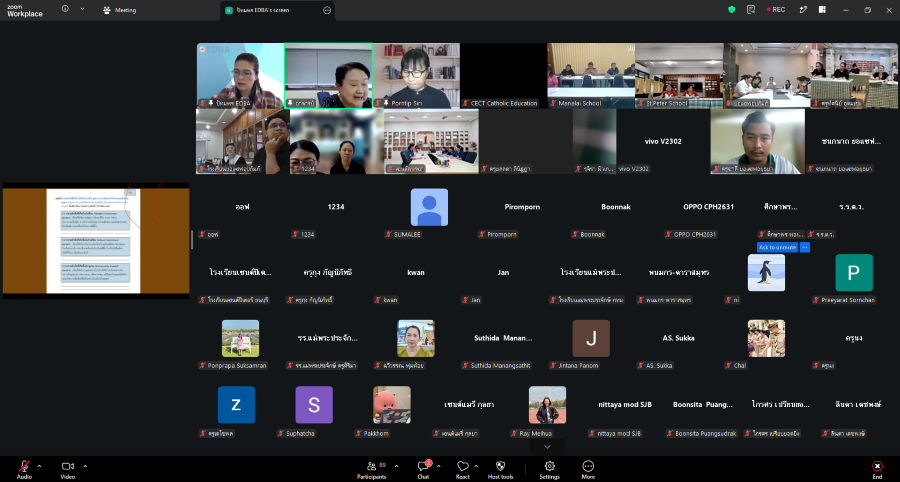Open the Participants panel

pos(371,469)
